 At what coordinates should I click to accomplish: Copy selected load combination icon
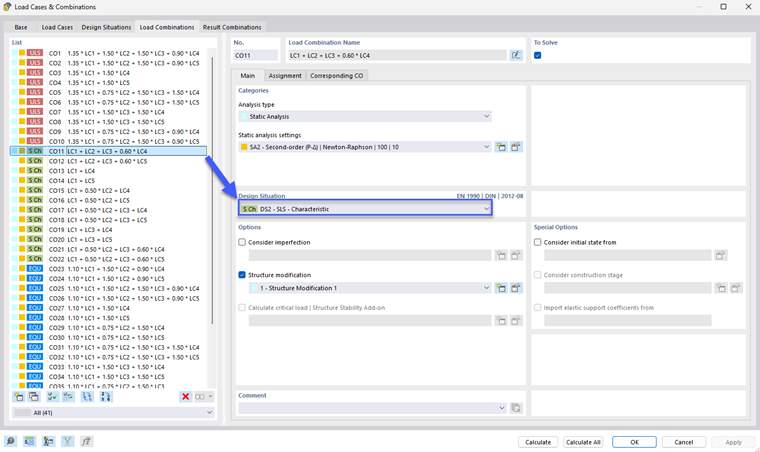(x=34, y=397)
